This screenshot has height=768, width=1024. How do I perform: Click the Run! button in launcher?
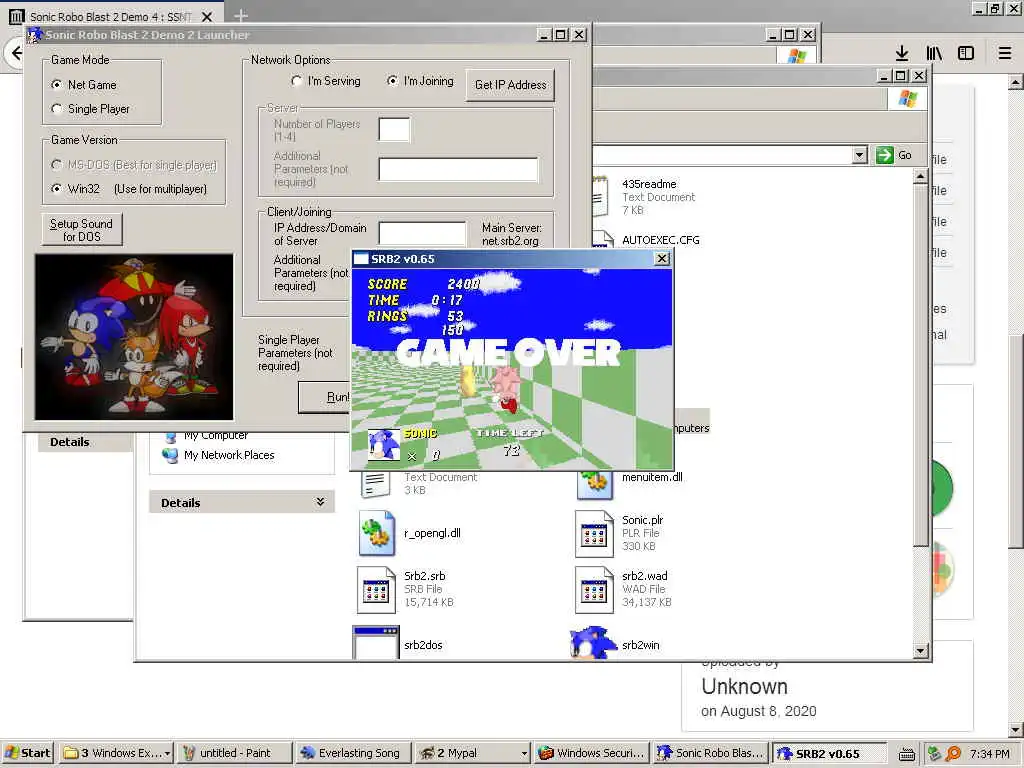325,397
